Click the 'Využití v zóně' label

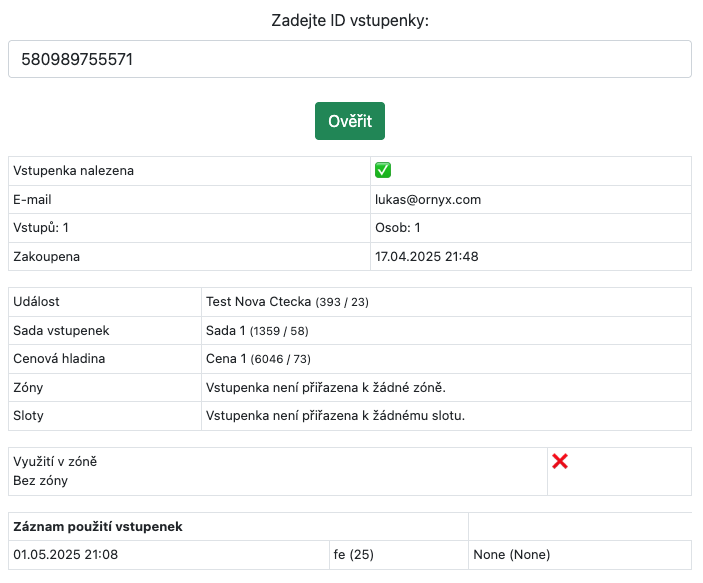(x=55, y=461)
